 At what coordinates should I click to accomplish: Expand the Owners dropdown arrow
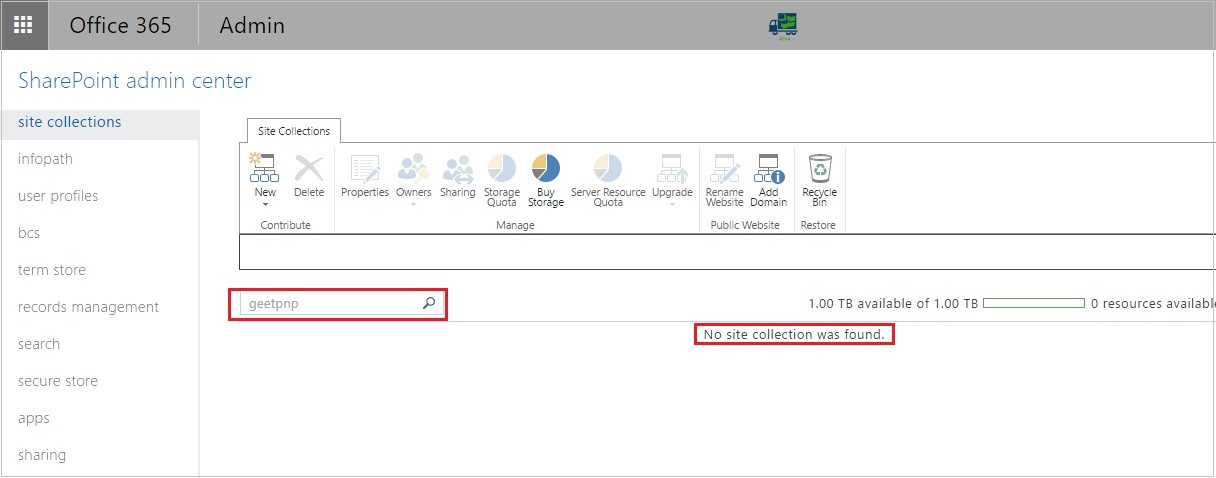[x=414, y=204]
